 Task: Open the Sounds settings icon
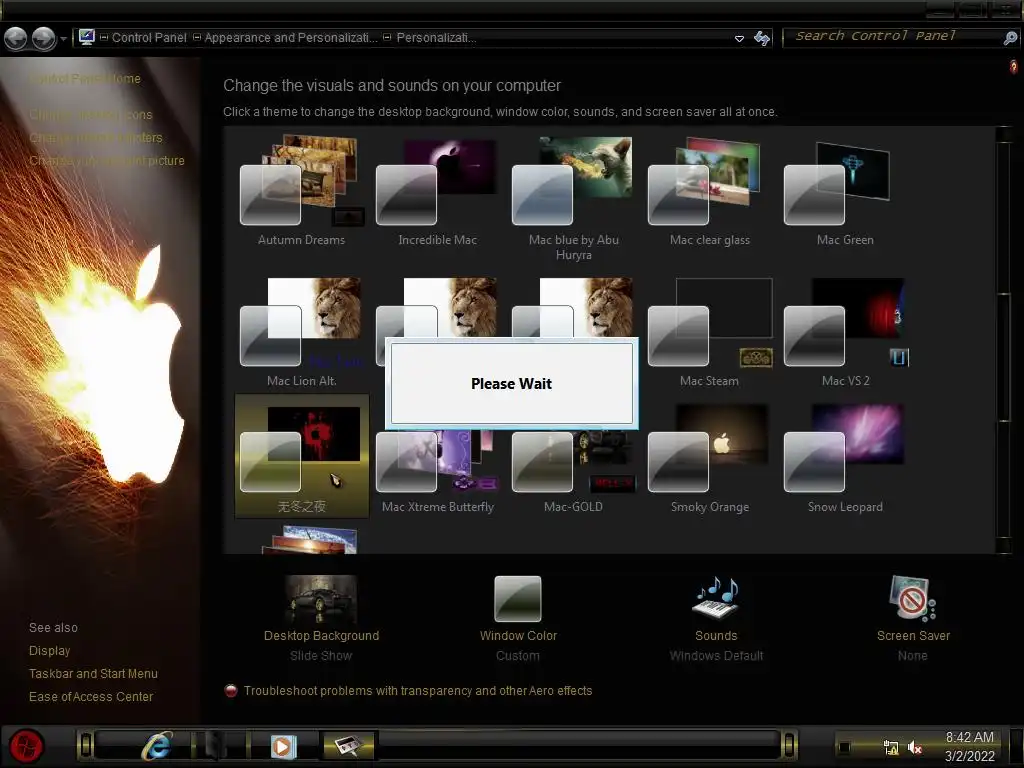pyautogui.click(x=716, y=598)
